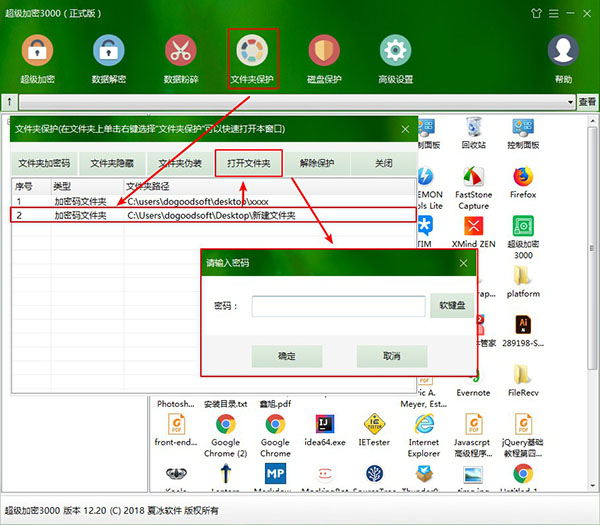Select row 2 新建文件夹 in the list
The image size is (600, 525).
pos(210,215)
